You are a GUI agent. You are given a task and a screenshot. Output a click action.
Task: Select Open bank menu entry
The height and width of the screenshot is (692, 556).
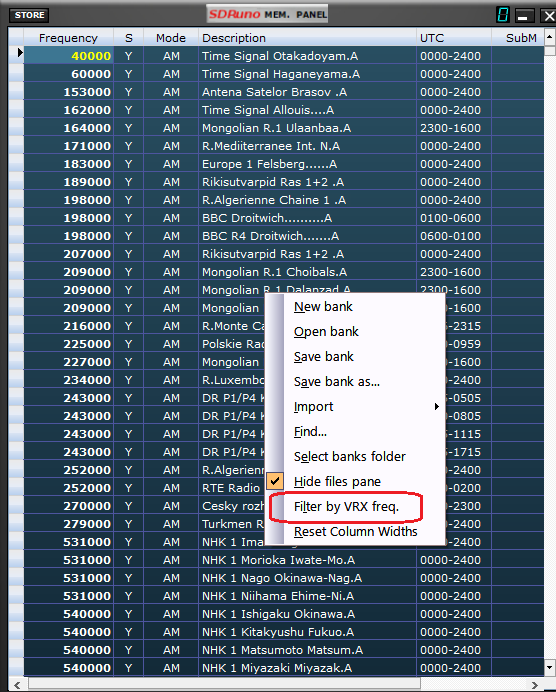coord(326,332)
